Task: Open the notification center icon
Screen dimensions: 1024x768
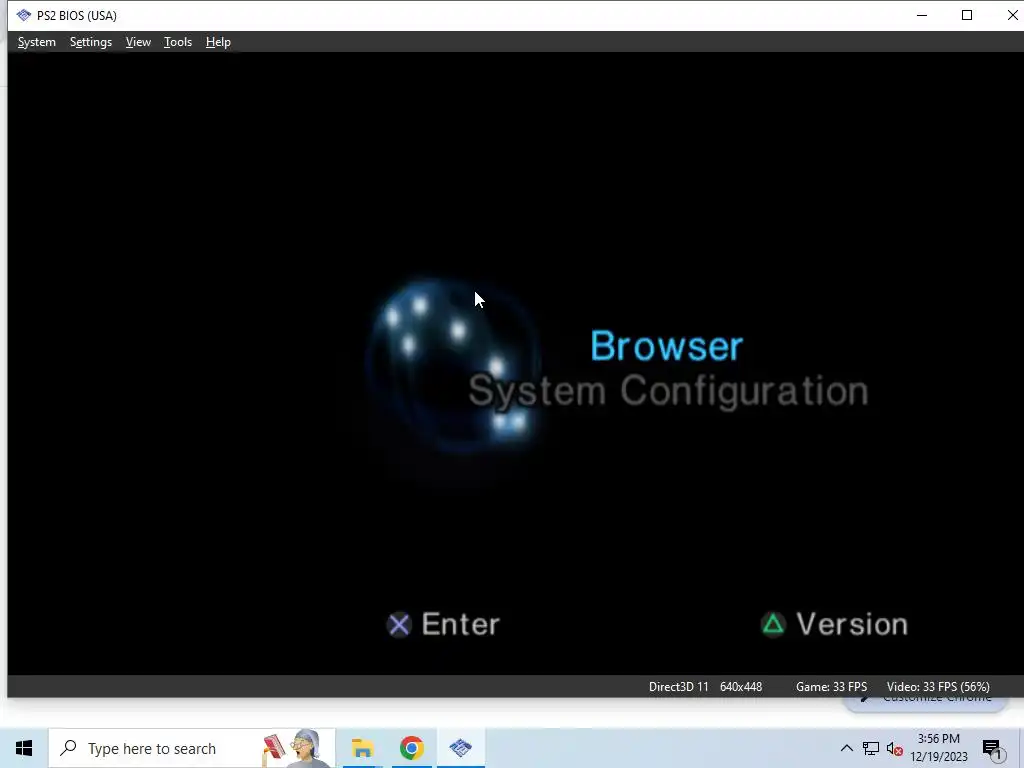Action: tap(992, 749)
